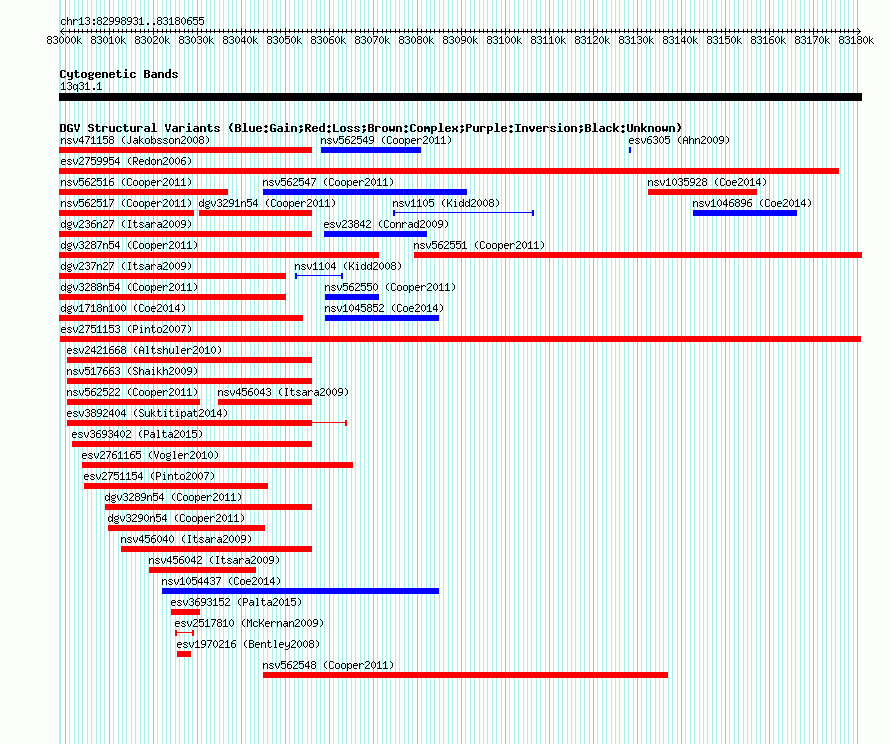
Task: Click the dgv3290n54 (Cooper2011) label
Action: tap(177, 518)
